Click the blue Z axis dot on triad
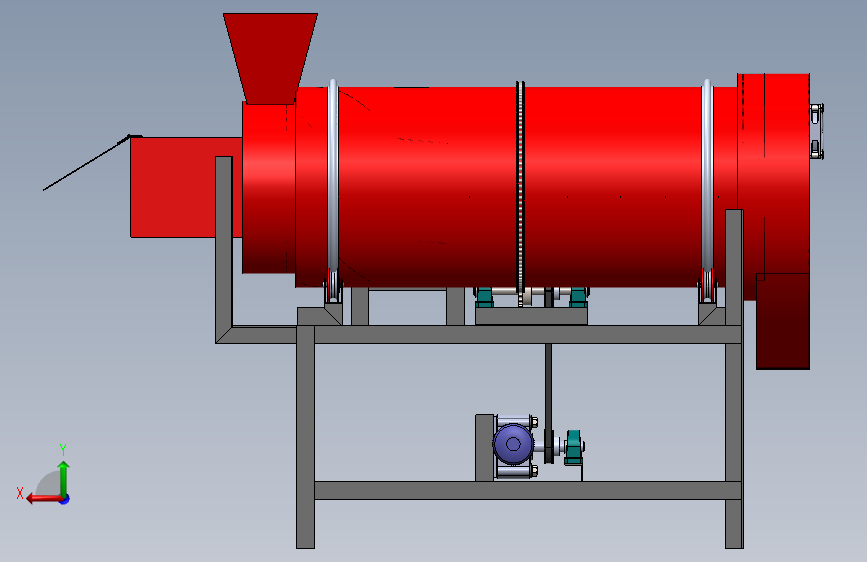Screen dimensions: 867x562 [x=65, y=499]
